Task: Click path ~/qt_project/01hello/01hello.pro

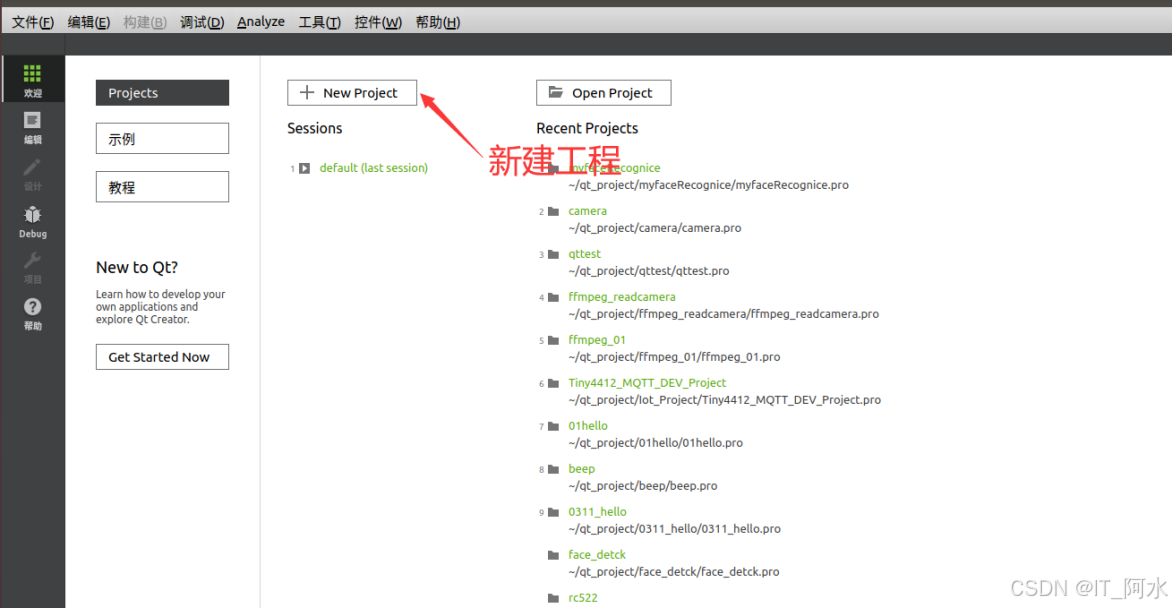Action: point(656,443)
